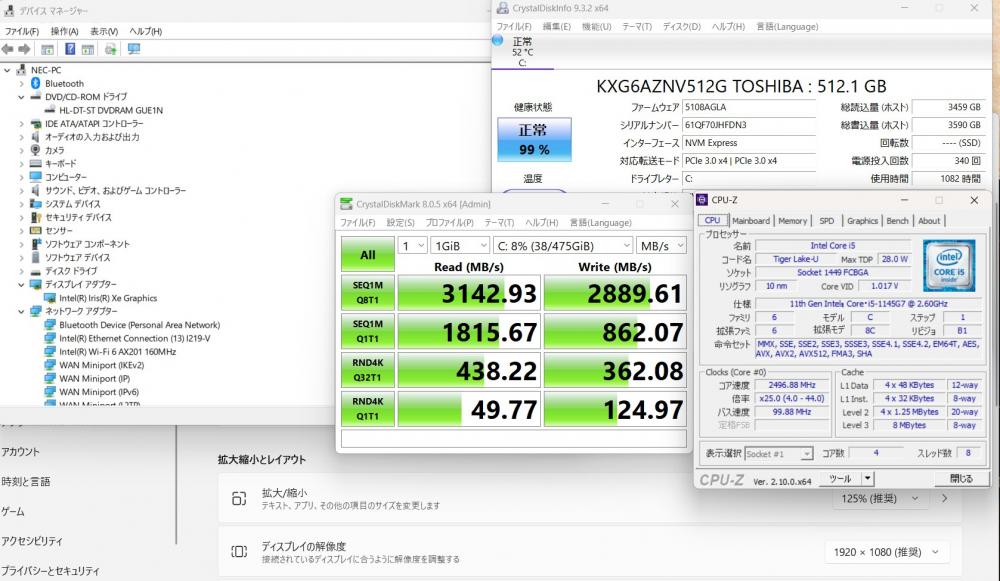Open the 125% (推奨) scale dropdown in Settings

click(x=880, y=499)
